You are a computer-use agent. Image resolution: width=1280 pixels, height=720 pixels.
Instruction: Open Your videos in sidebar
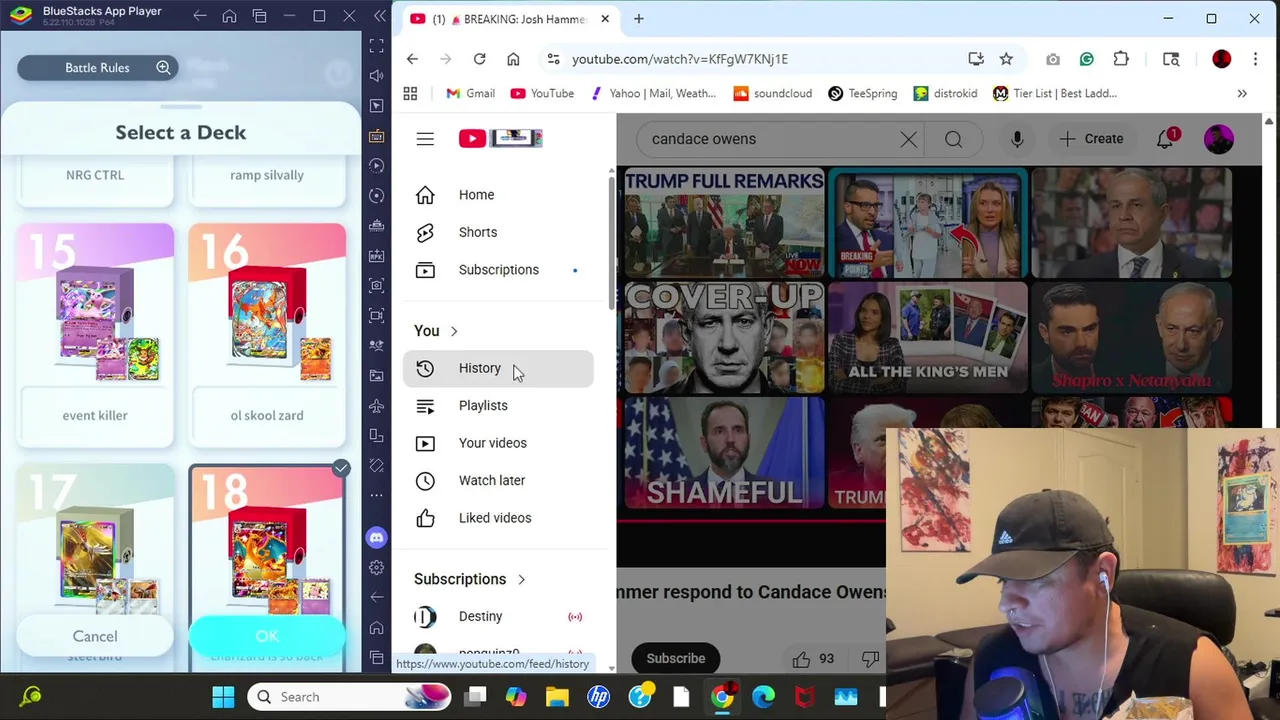(x=498, y=443)
